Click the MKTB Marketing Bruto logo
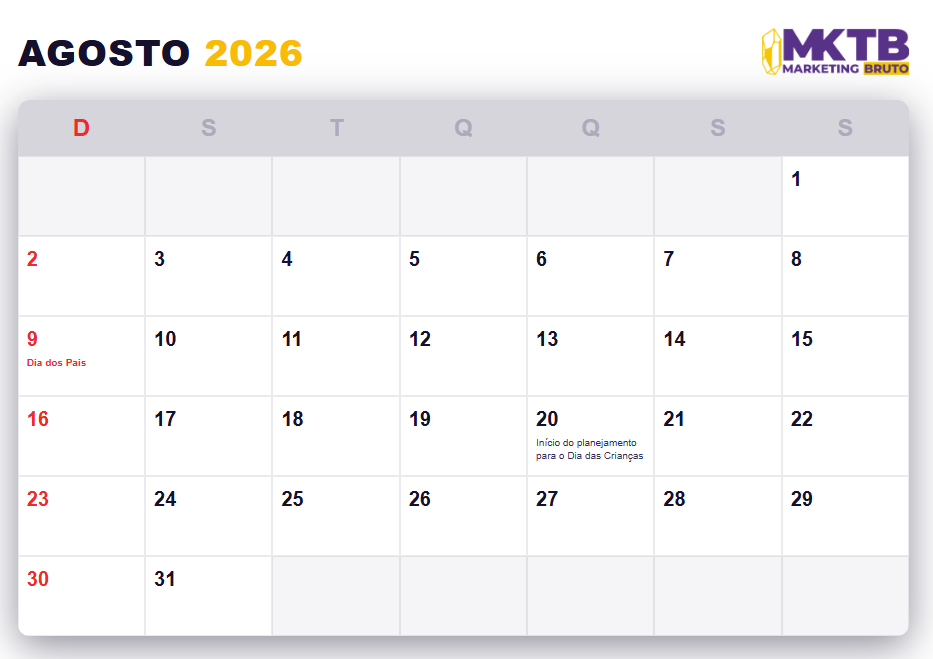Image resolution: width=933 pixels, height=659 pixels. pos(836,52)
